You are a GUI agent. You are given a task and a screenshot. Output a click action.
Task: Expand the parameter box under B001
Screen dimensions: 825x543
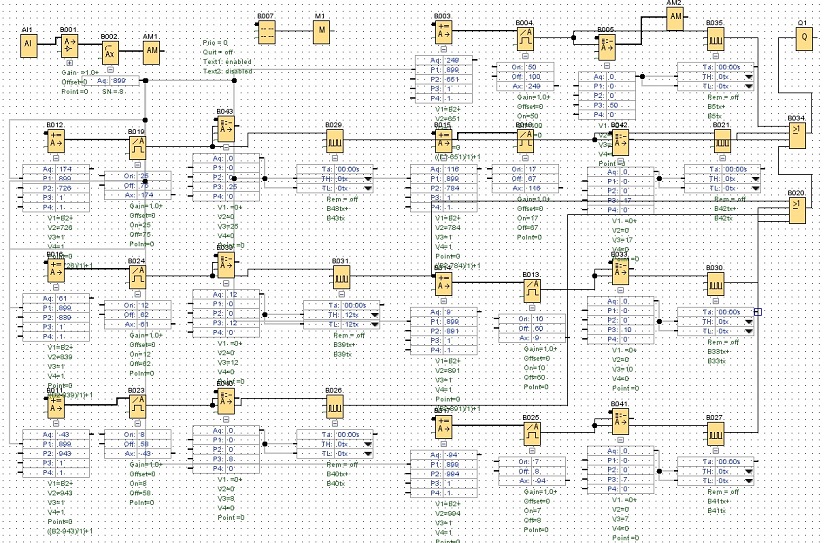69,63
